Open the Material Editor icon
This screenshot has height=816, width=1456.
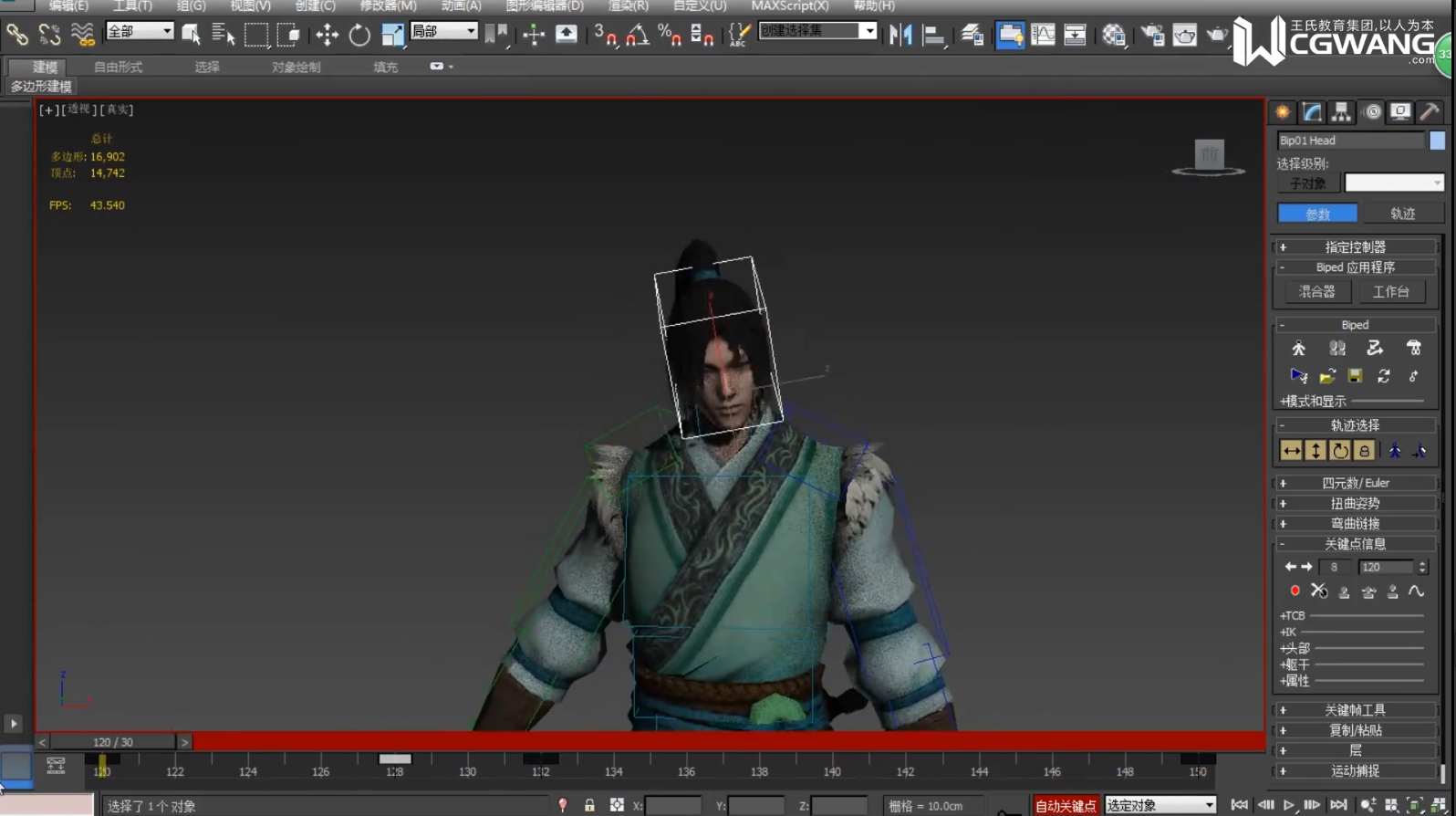[x=1114, y=35]
